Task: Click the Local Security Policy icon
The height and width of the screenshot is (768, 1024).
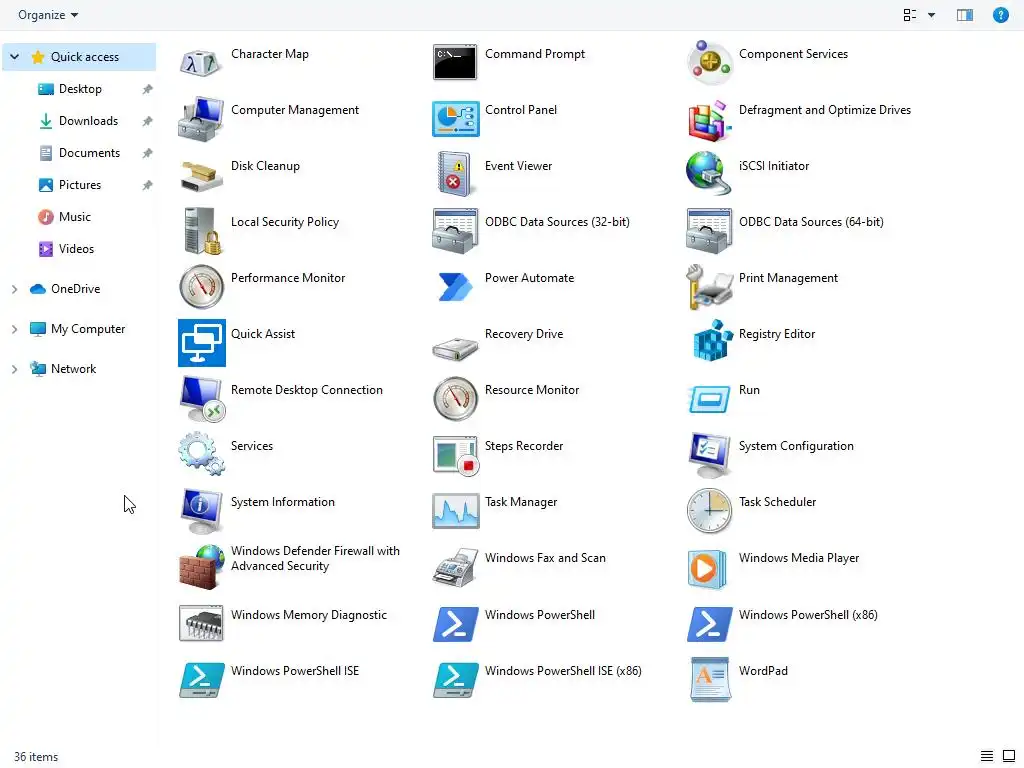Action: point(202,231)
